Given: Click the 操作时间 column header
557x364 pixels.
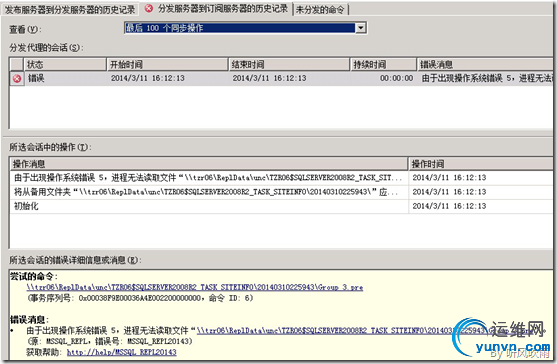Looking at the screenshot, I should click(x=481, y=164).
